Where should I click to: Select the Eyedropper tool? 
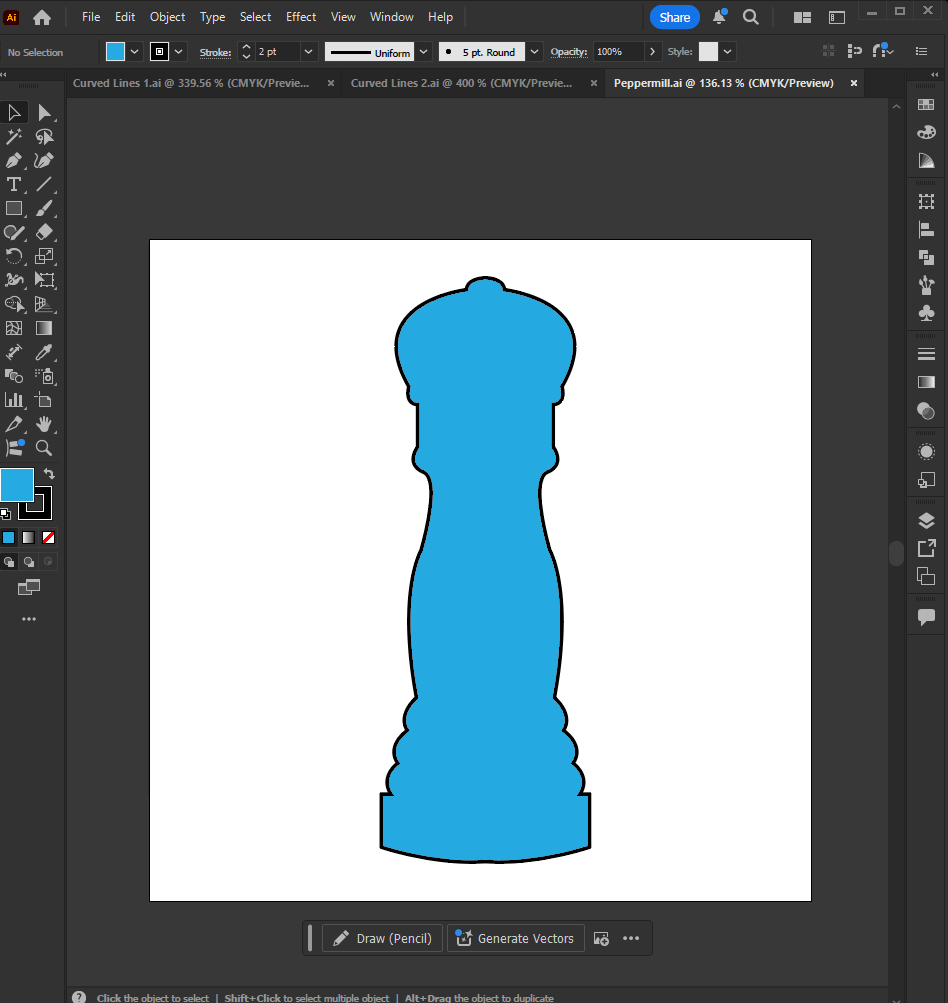(x=44, y=352)
